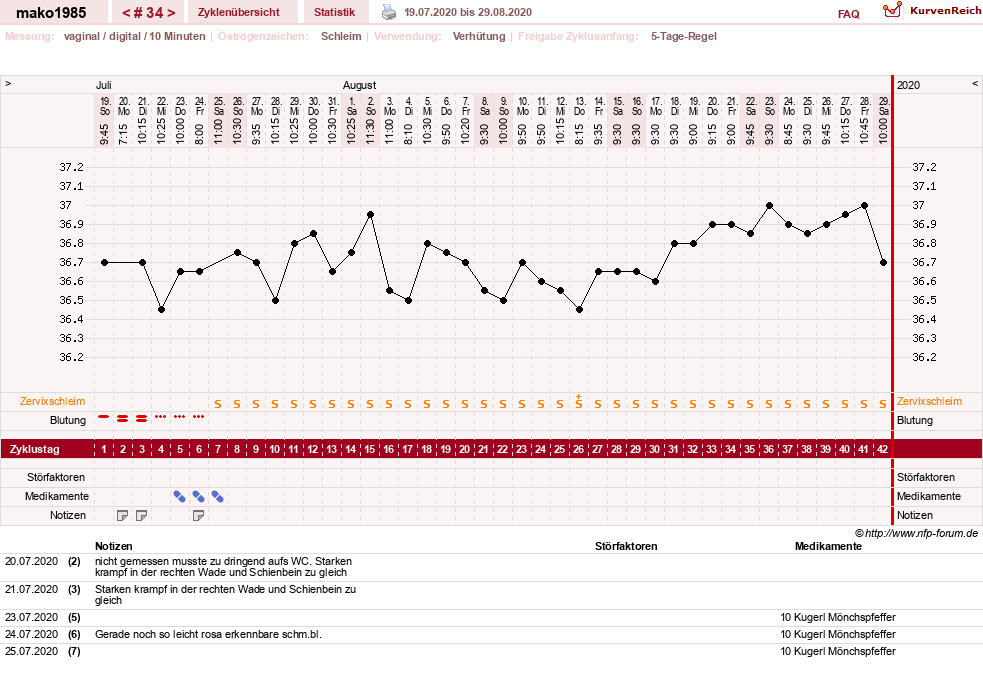The image size is (983, 693).
Task: Click the S mucus symbol on day 7
Action: click(218, 405)
